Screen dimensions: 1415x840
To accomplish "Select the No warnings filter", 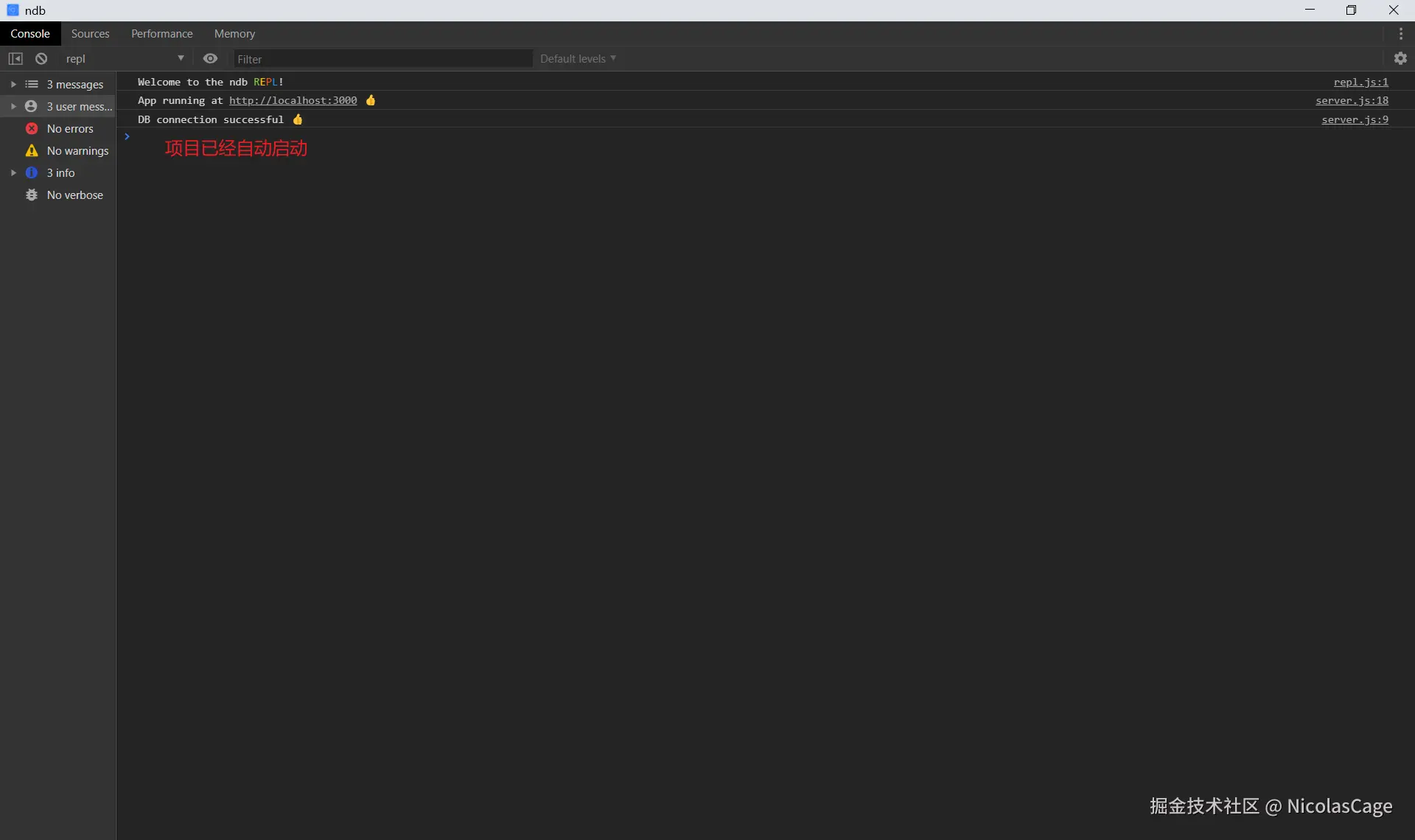I will (77, 151).
